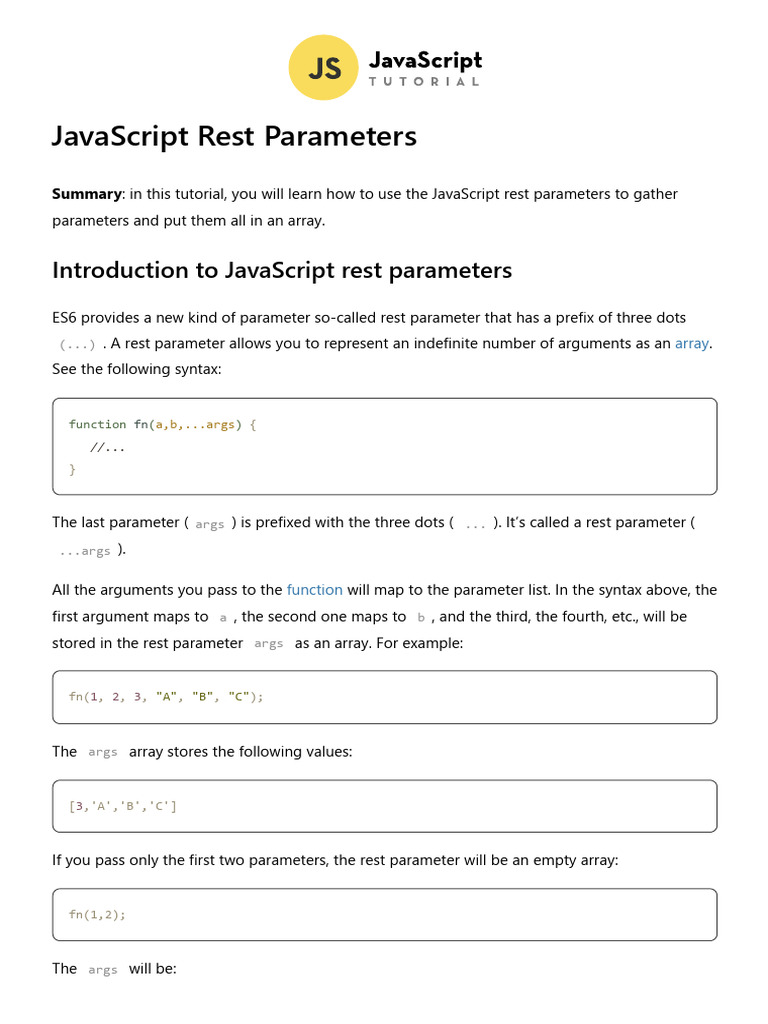Click the inline code letter "b"
Viewport: 768px width, 1024px height.
point(421,618)
